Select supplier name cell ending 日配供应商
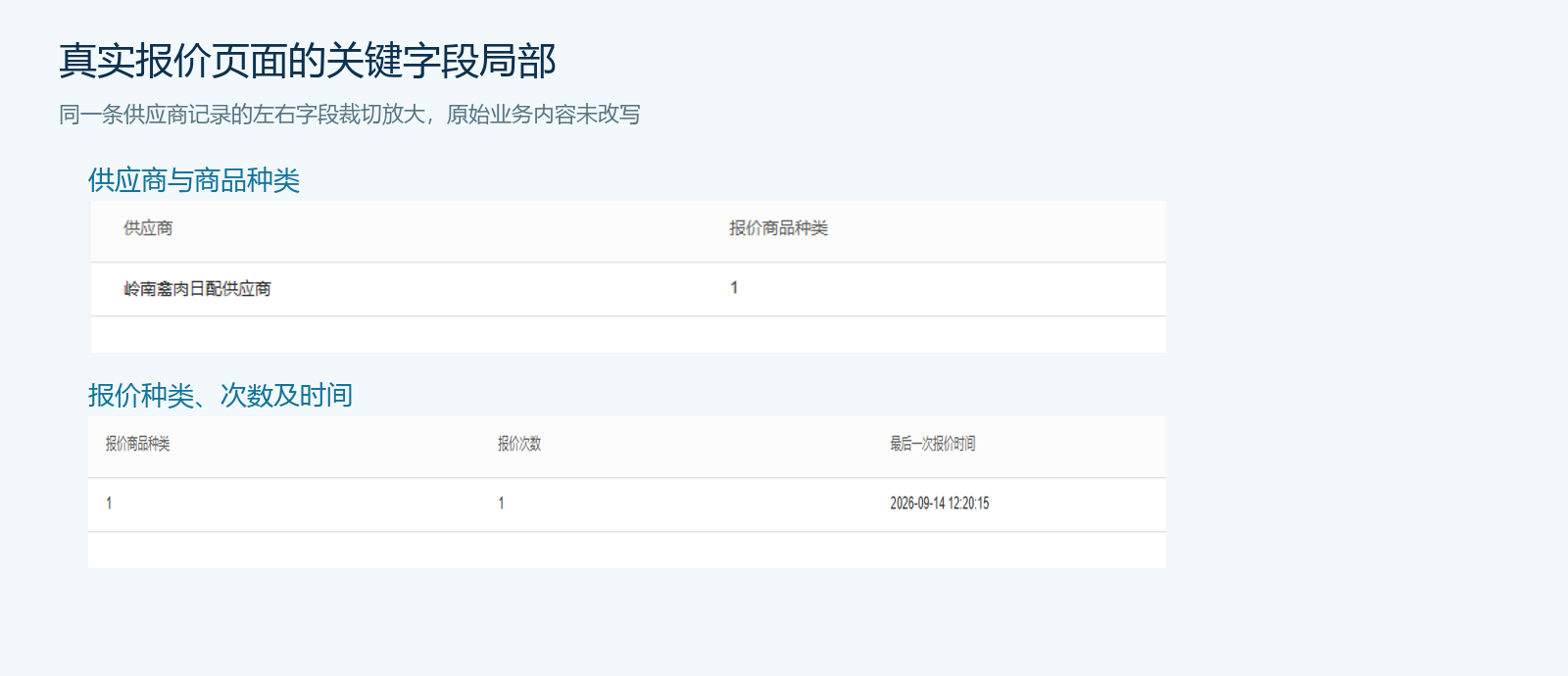This screenshot has width=1568, height=676. [197, 289]
